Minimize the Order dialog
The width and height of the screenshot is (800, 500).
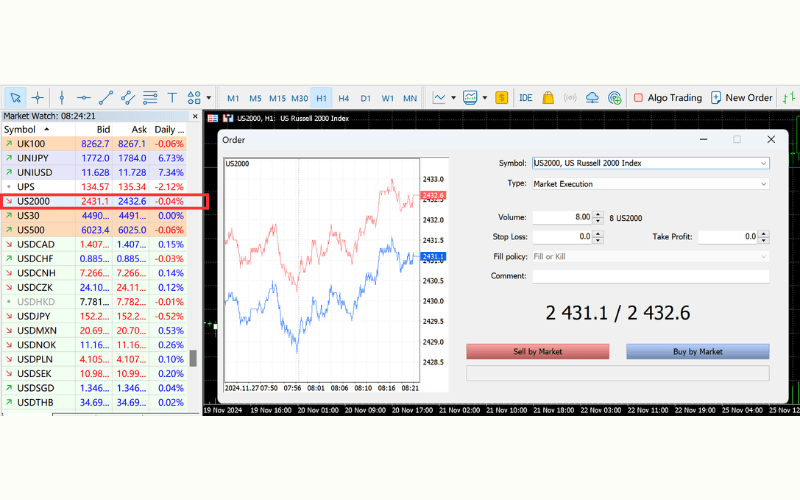tap(703, 139)
